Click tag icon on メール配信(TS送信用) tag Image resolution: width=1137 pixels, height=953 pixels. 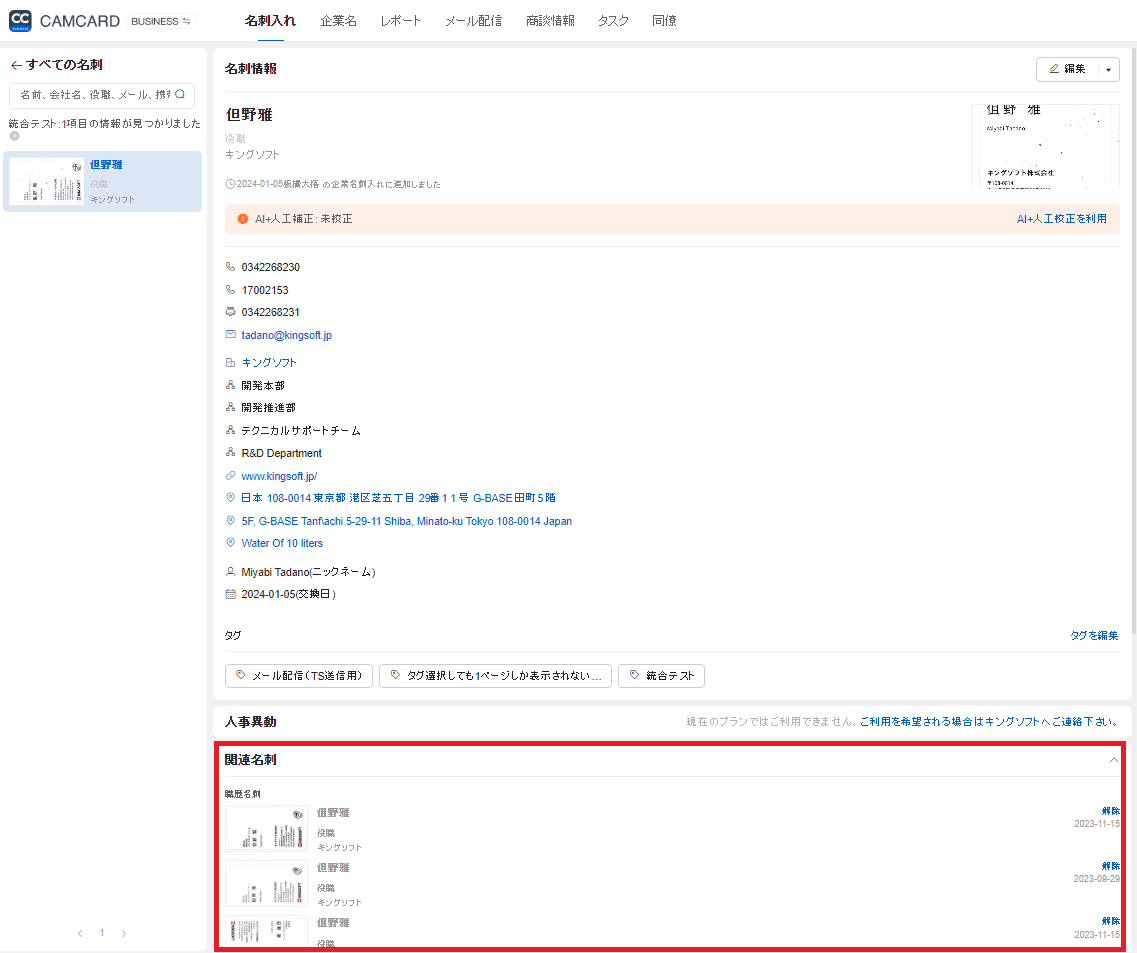click(241, 675)
